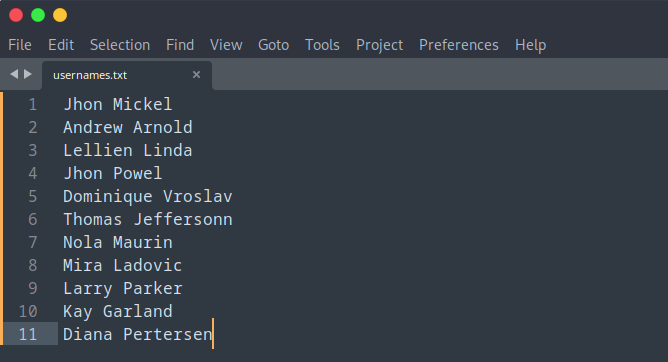Open the Help menu
668x362 pixels.
coord(530,45)
